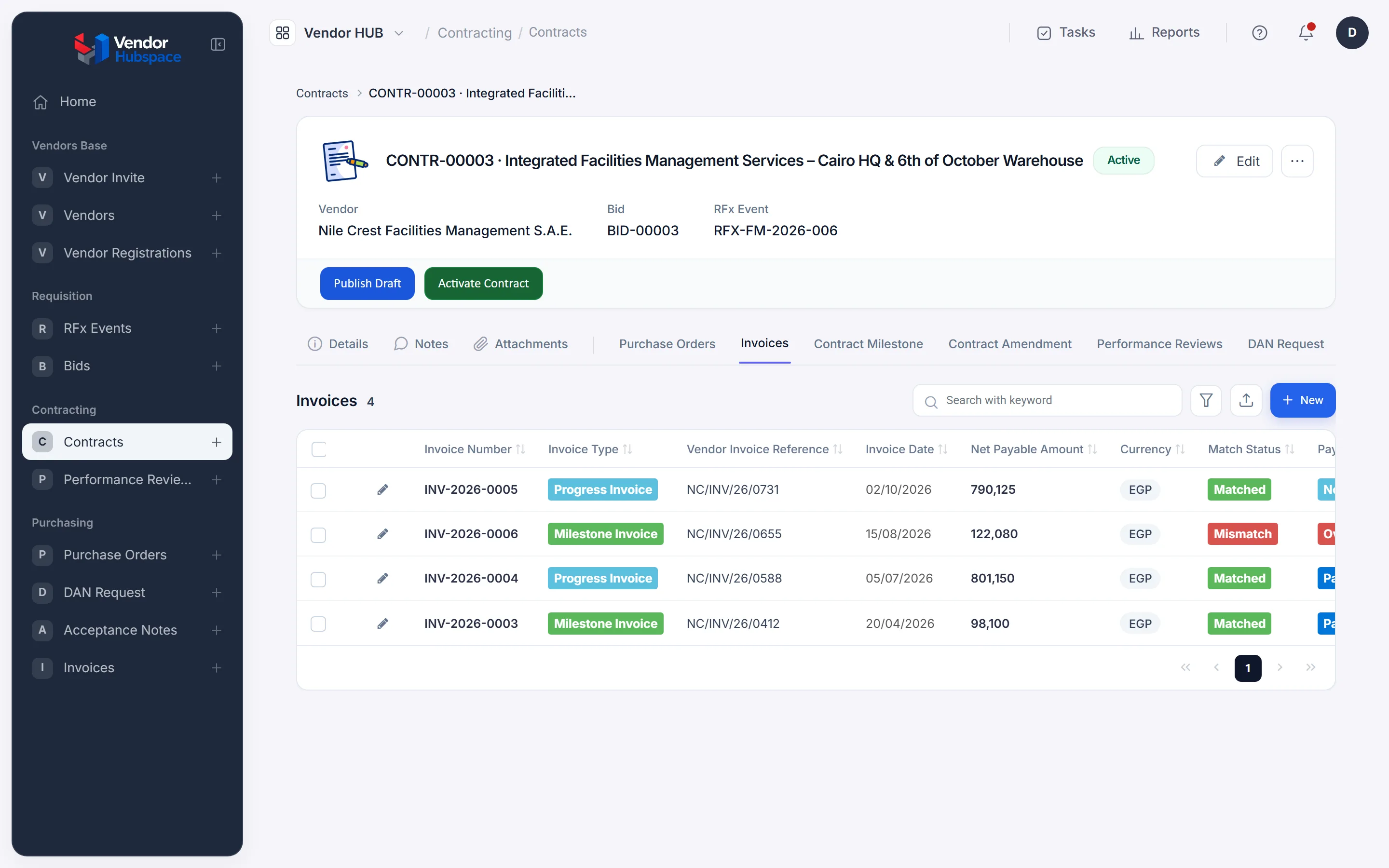Image resolution: width=1389 pixels, height=868 pixels.
Task: Click the export upload icon
Action: 1245,400
